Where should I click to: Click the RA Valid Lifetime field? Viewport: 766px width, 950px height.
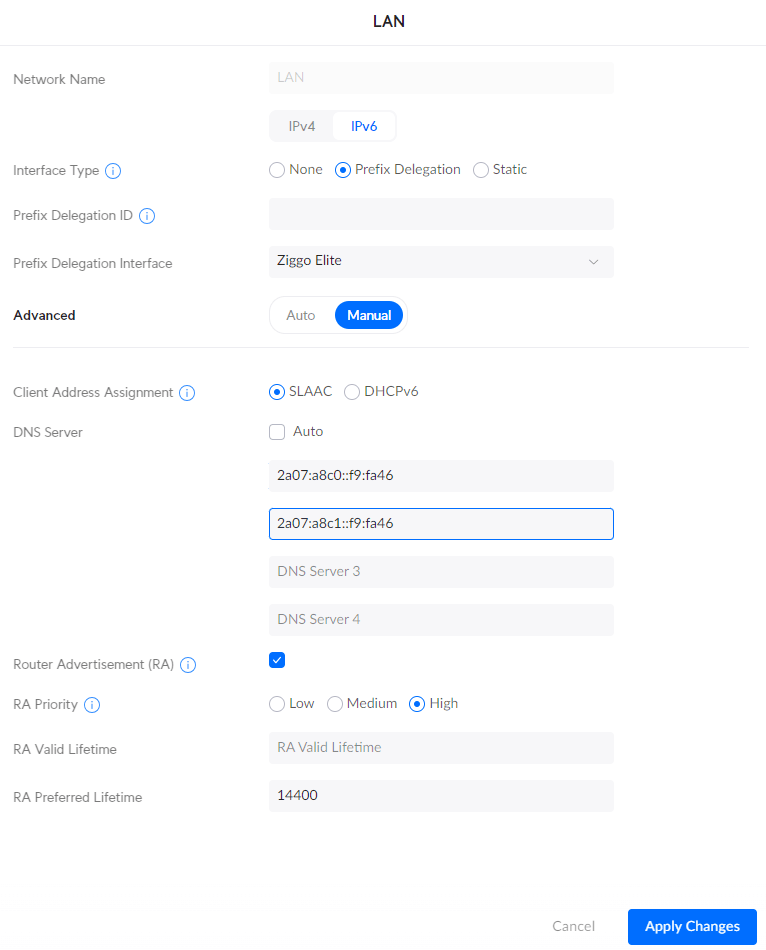pos(441,748)
